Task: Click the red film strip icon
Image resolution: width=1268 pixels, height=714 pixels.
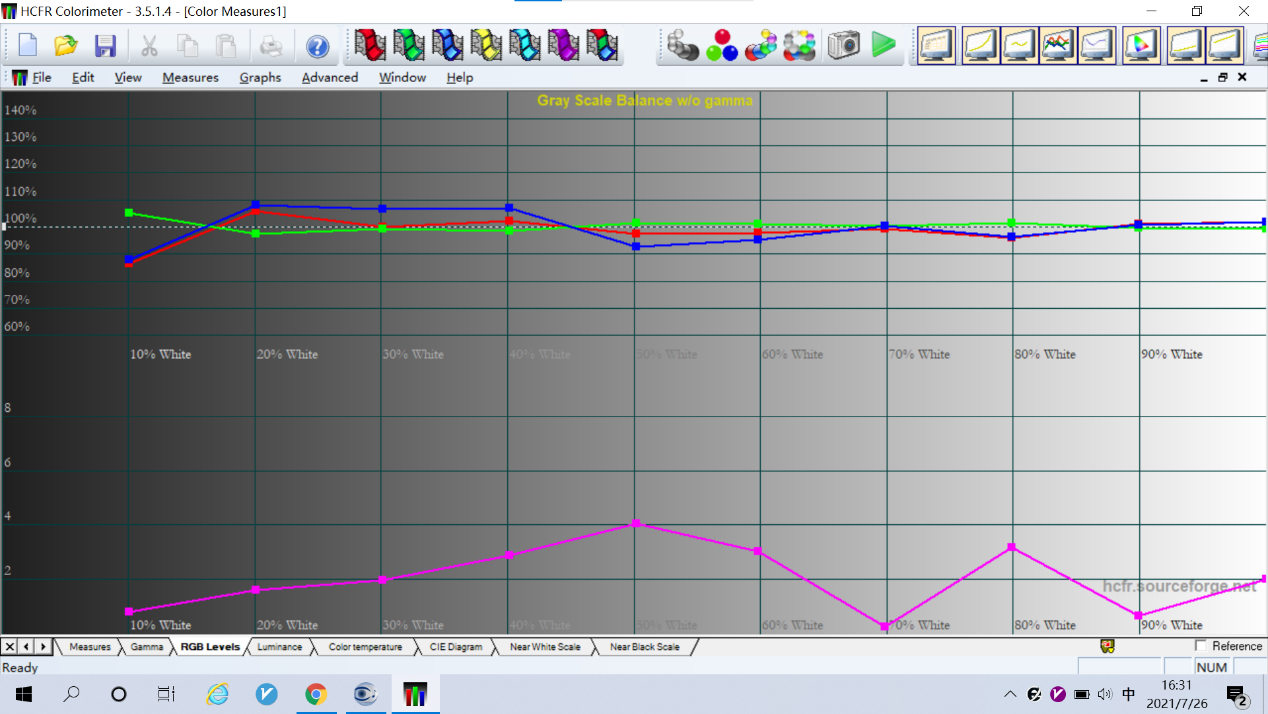Action: coord(370,46)
